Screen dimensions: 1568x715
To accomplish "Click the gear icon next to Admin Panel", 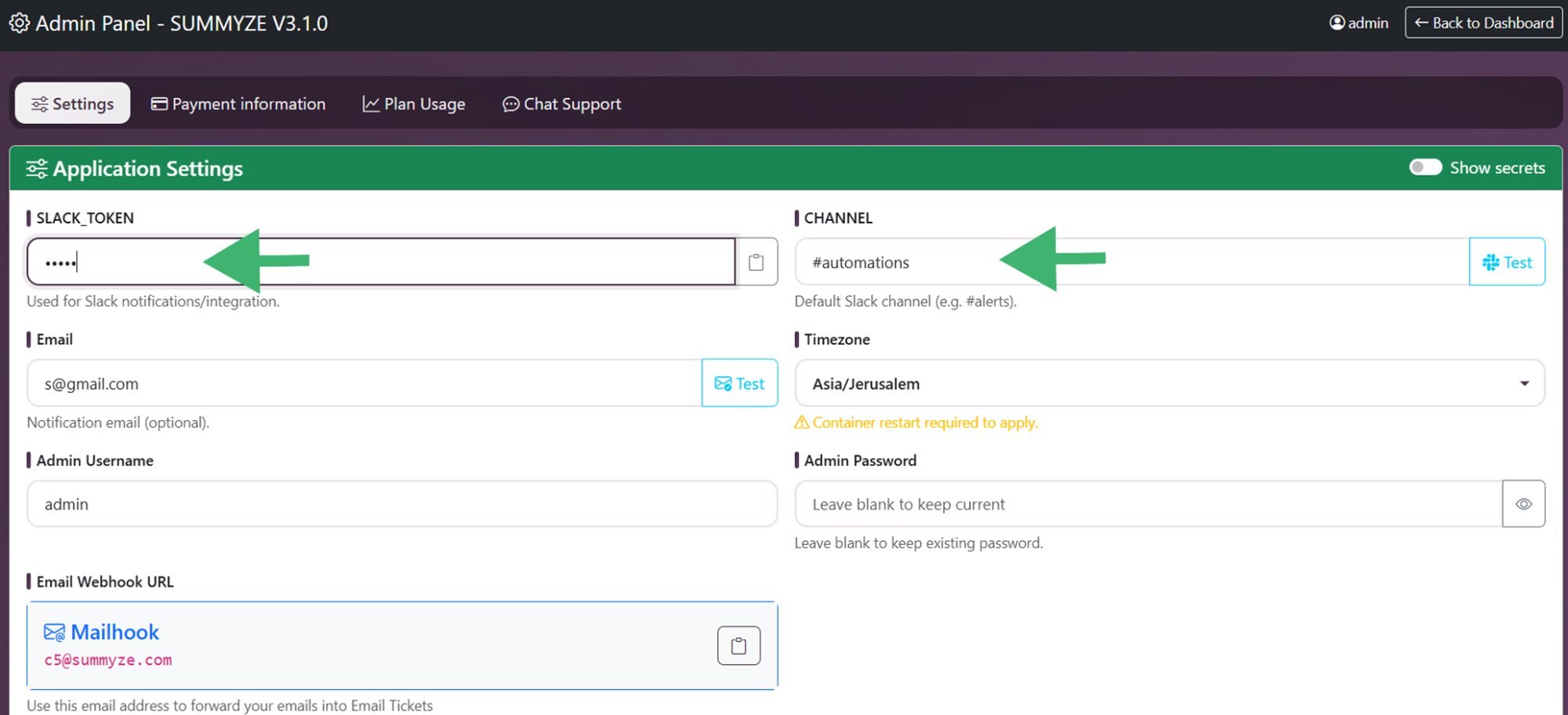I will (20, 23).
